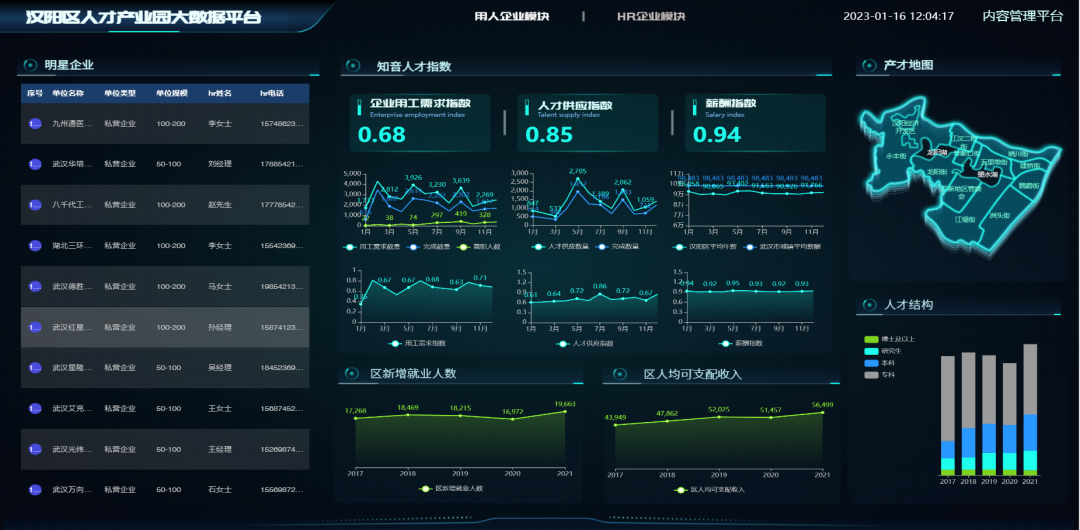Click the 区人均可支配收入 header icon

click(x=619, y=374)
